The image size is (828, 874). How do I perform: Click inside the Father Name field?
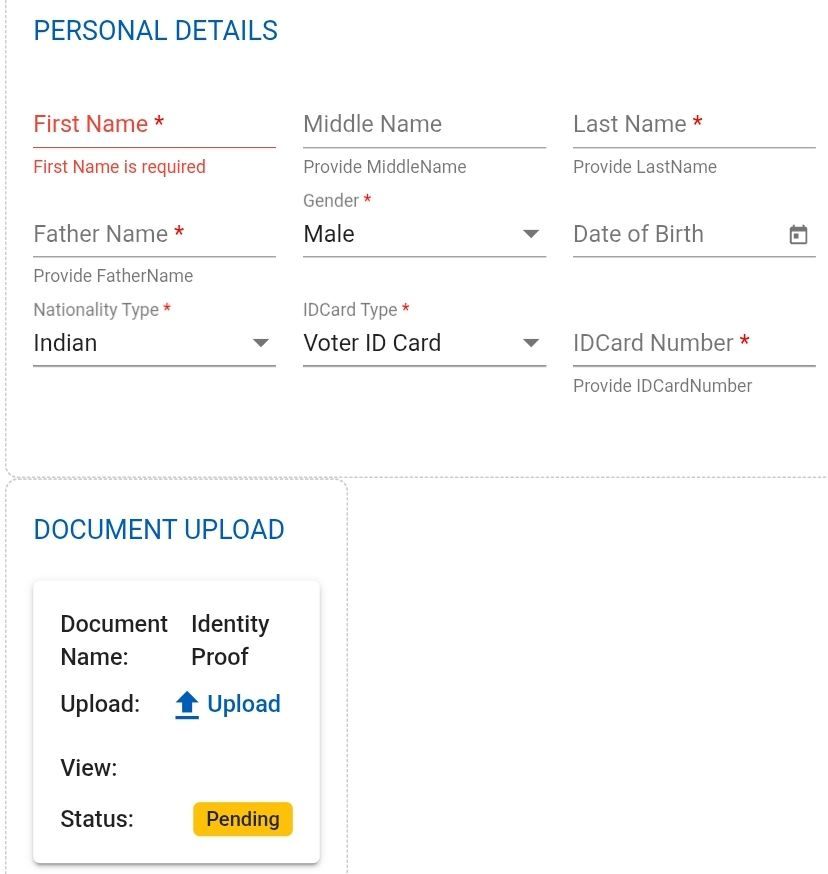(x=150, y=234)
